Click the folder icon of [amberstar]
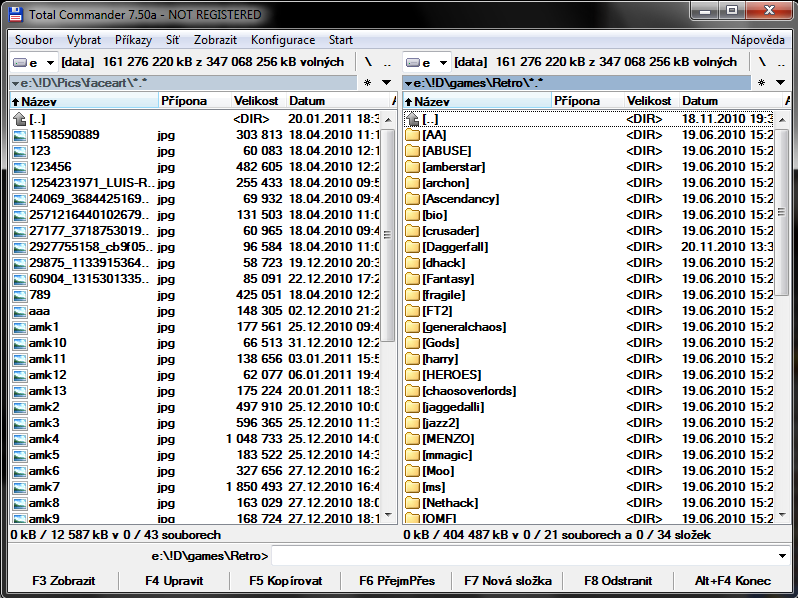This screenshot has width=798, height=598. pyautogui.click(x=413, y=167)
